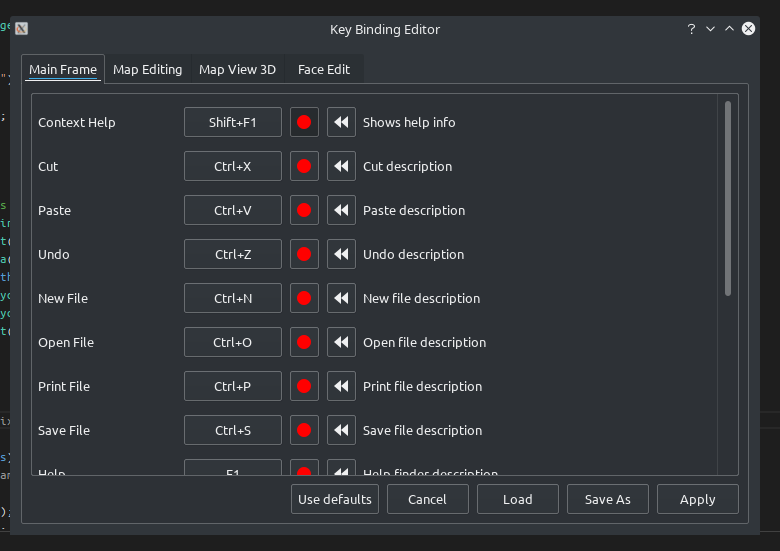Click the app icon in title bar
This screenshot has height=551, width=780.
21,29
